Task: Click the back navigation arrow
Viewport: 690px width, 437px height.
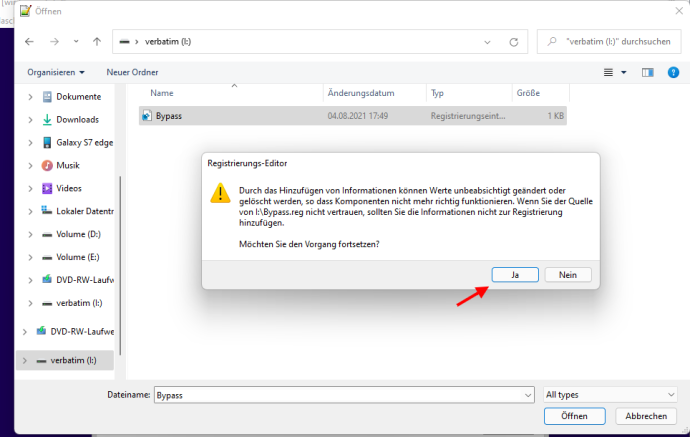Action: pyautogui.click(x=29, y=42)
